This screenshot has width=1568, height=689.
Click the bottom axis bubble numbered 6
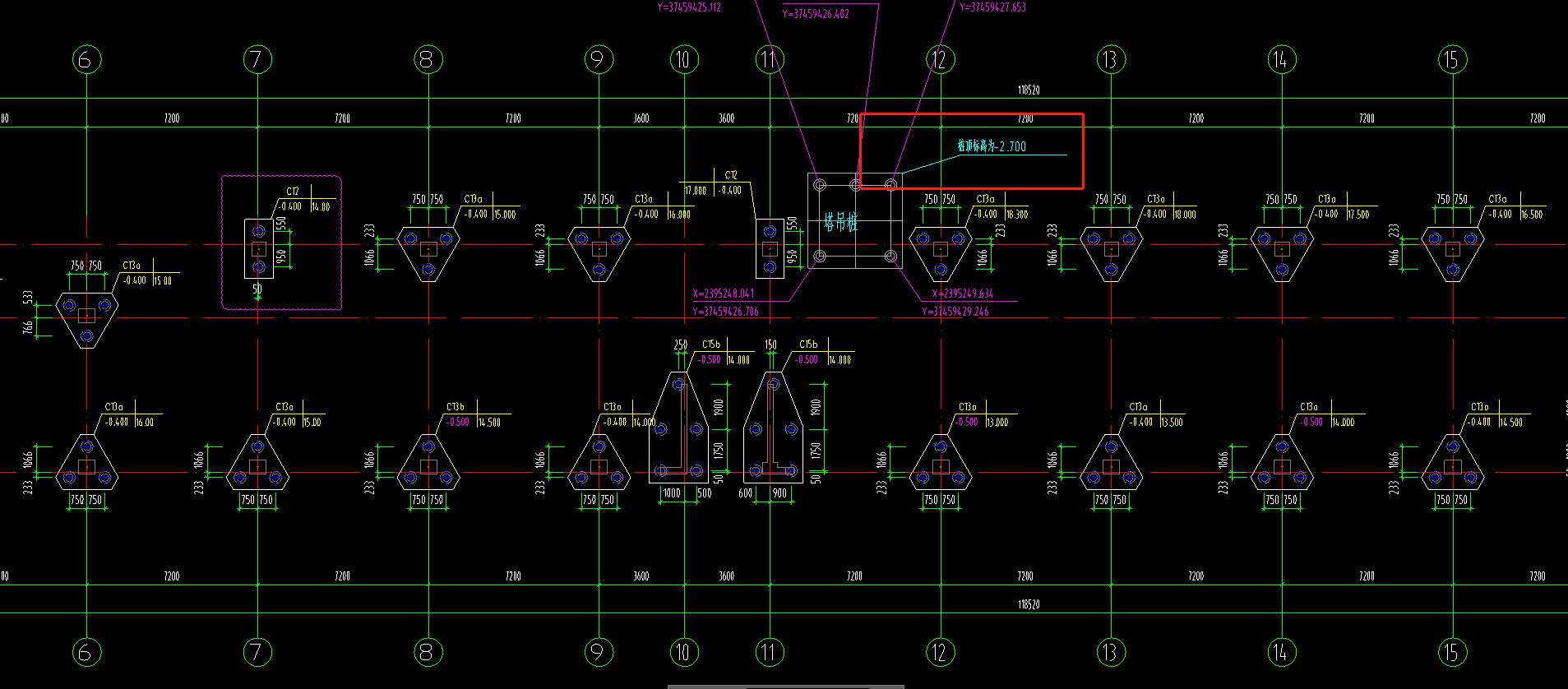pyautogui.click(x=86, y=652)
